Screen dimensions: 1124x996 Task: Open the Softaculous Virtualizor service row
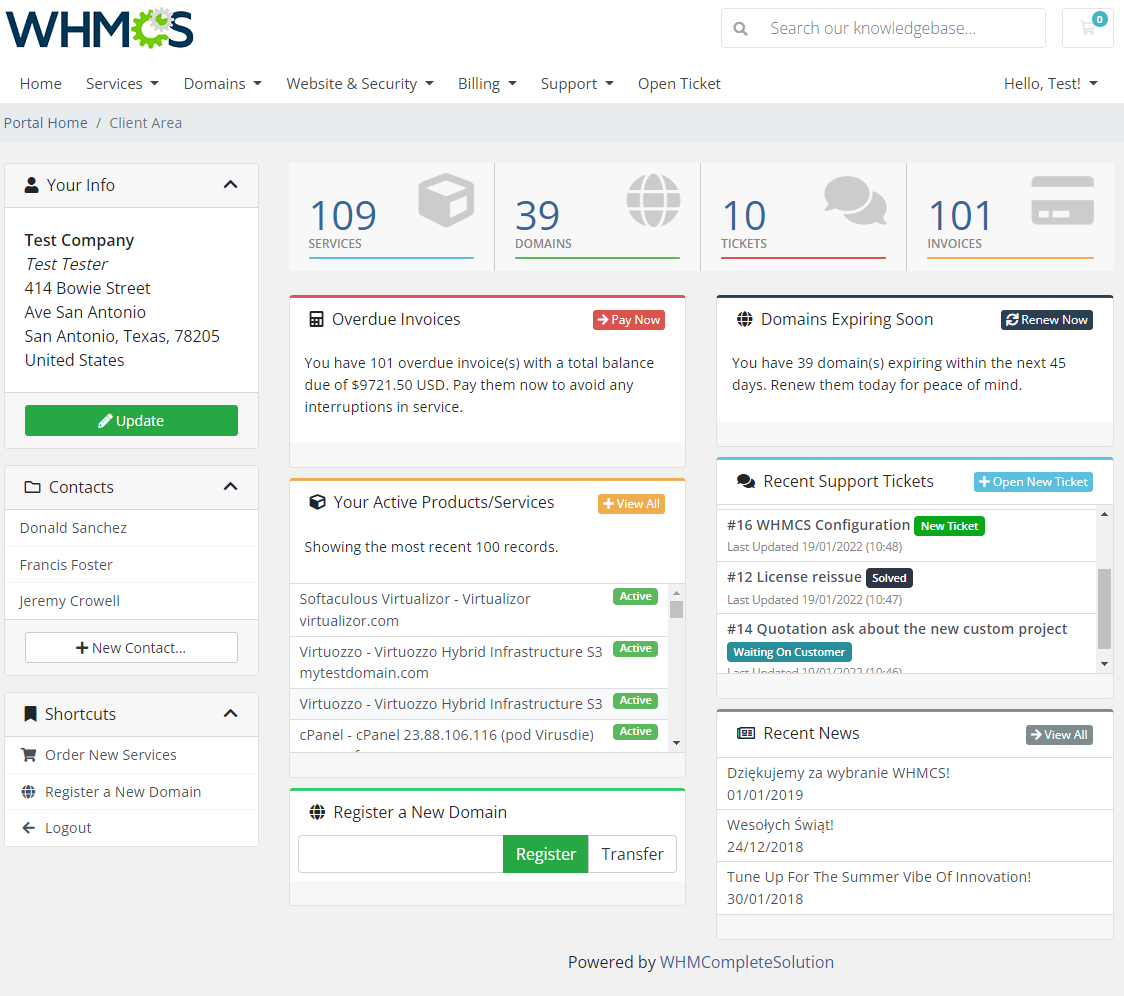pyautogui.click(x=479, y=610)
